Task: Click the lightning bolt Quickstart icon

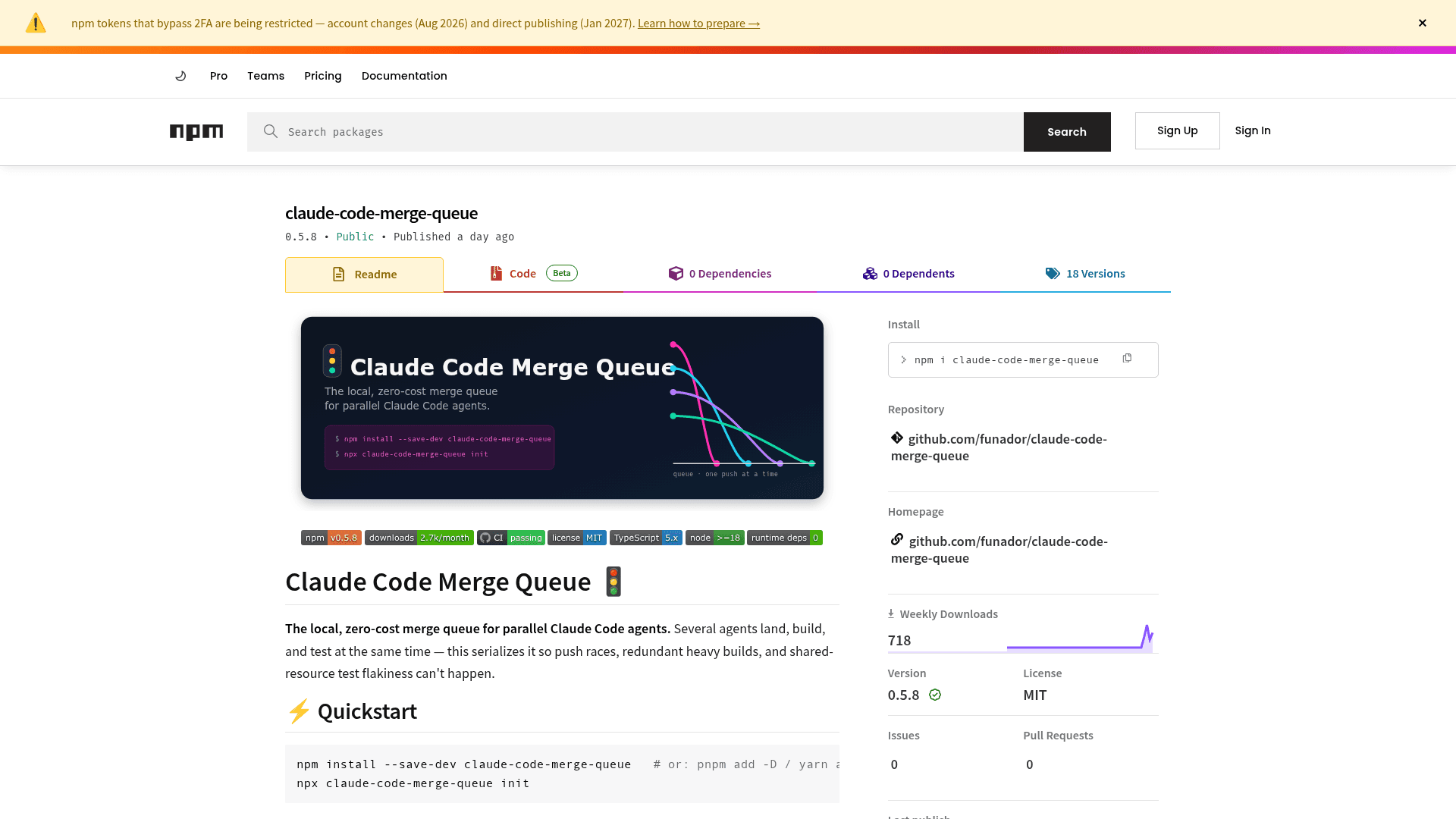Action: [x=299, y=711]
